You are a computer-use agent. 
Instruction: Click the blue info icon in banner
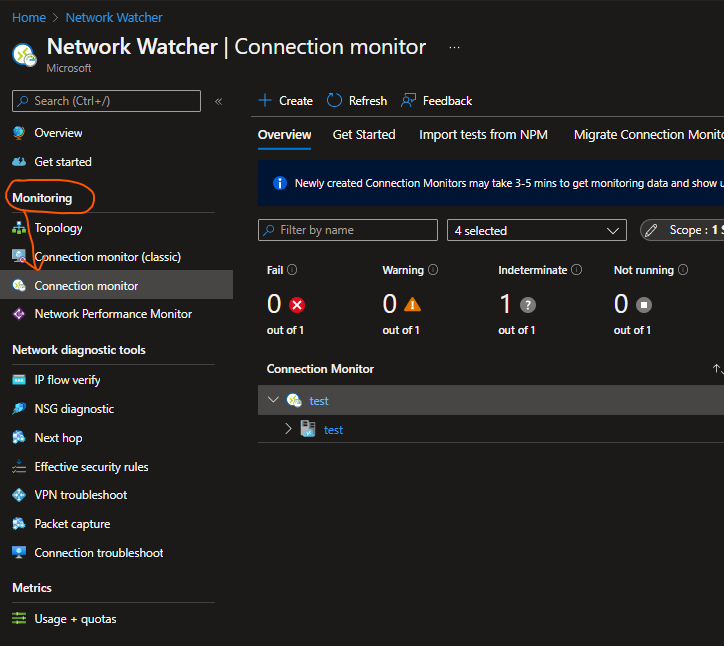pos(280,183)
